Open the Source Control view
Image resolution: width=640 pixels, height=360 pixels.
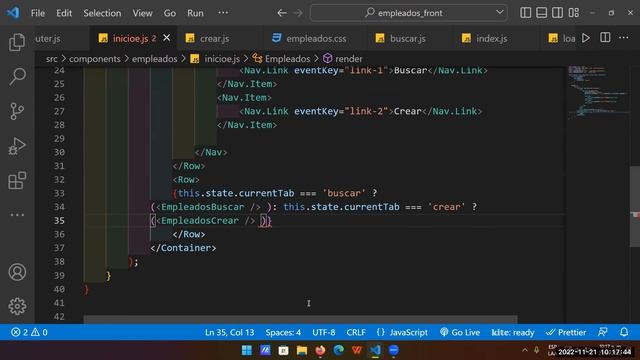[x=17, y=111]
